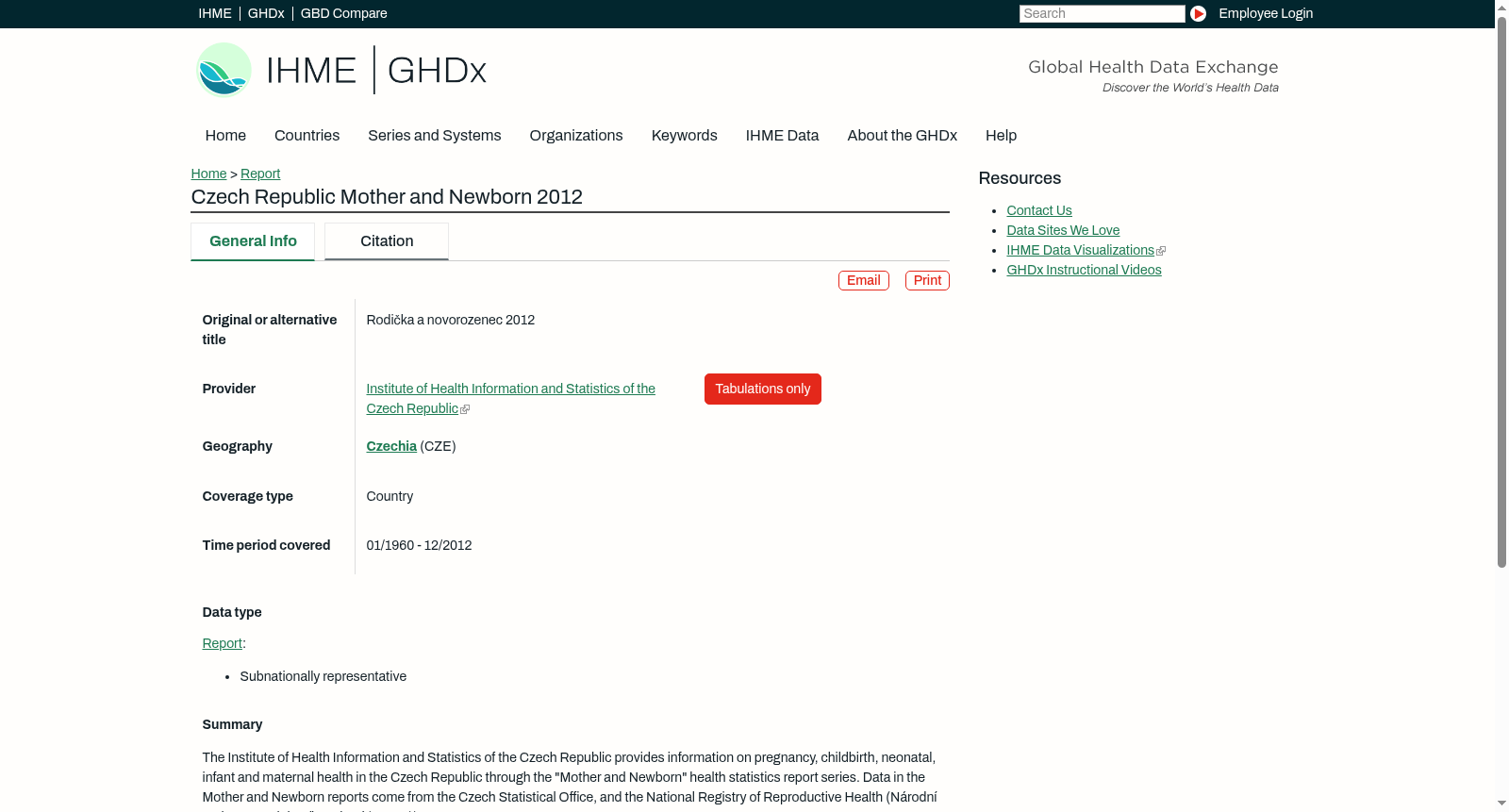
Task: Open Data Sites We Love link
Action: [1063, 230]
